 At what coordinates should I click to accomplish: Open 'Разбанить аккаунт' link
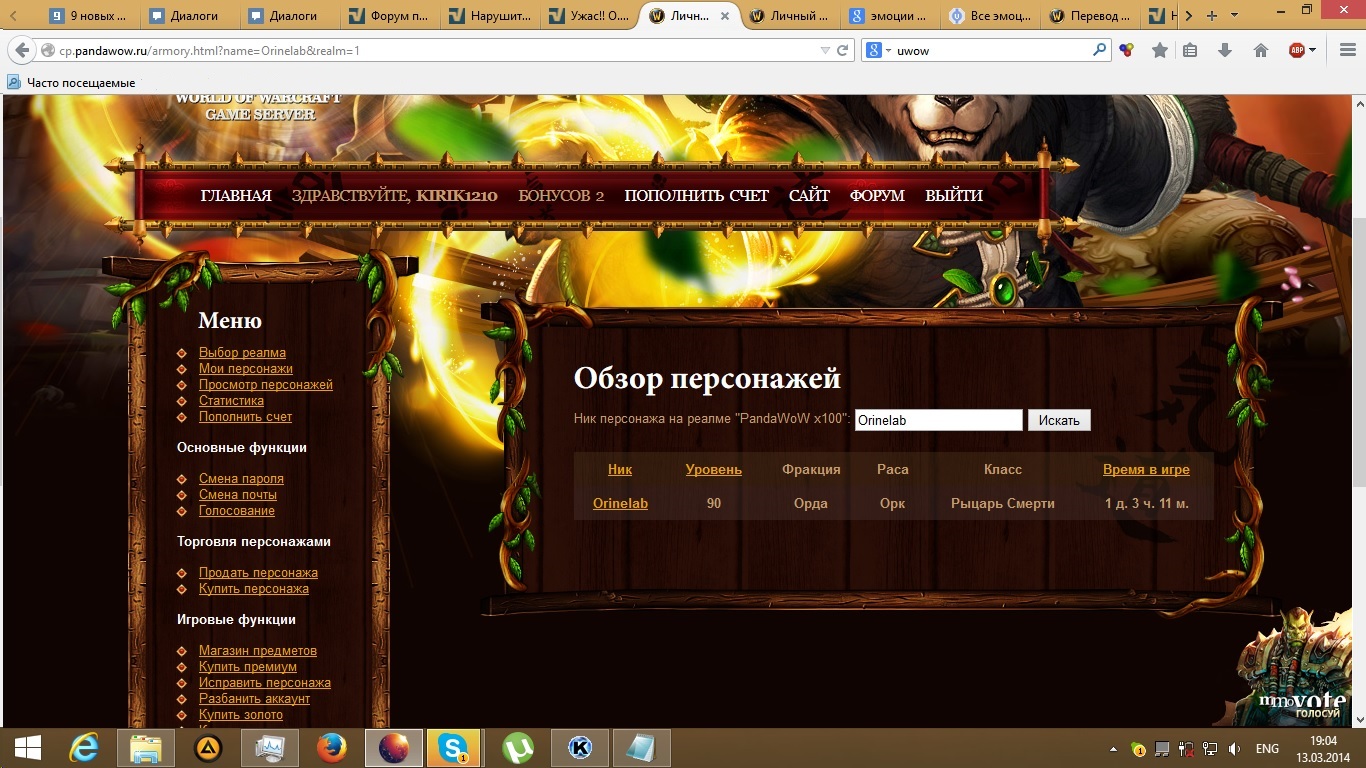coord(255,699)
